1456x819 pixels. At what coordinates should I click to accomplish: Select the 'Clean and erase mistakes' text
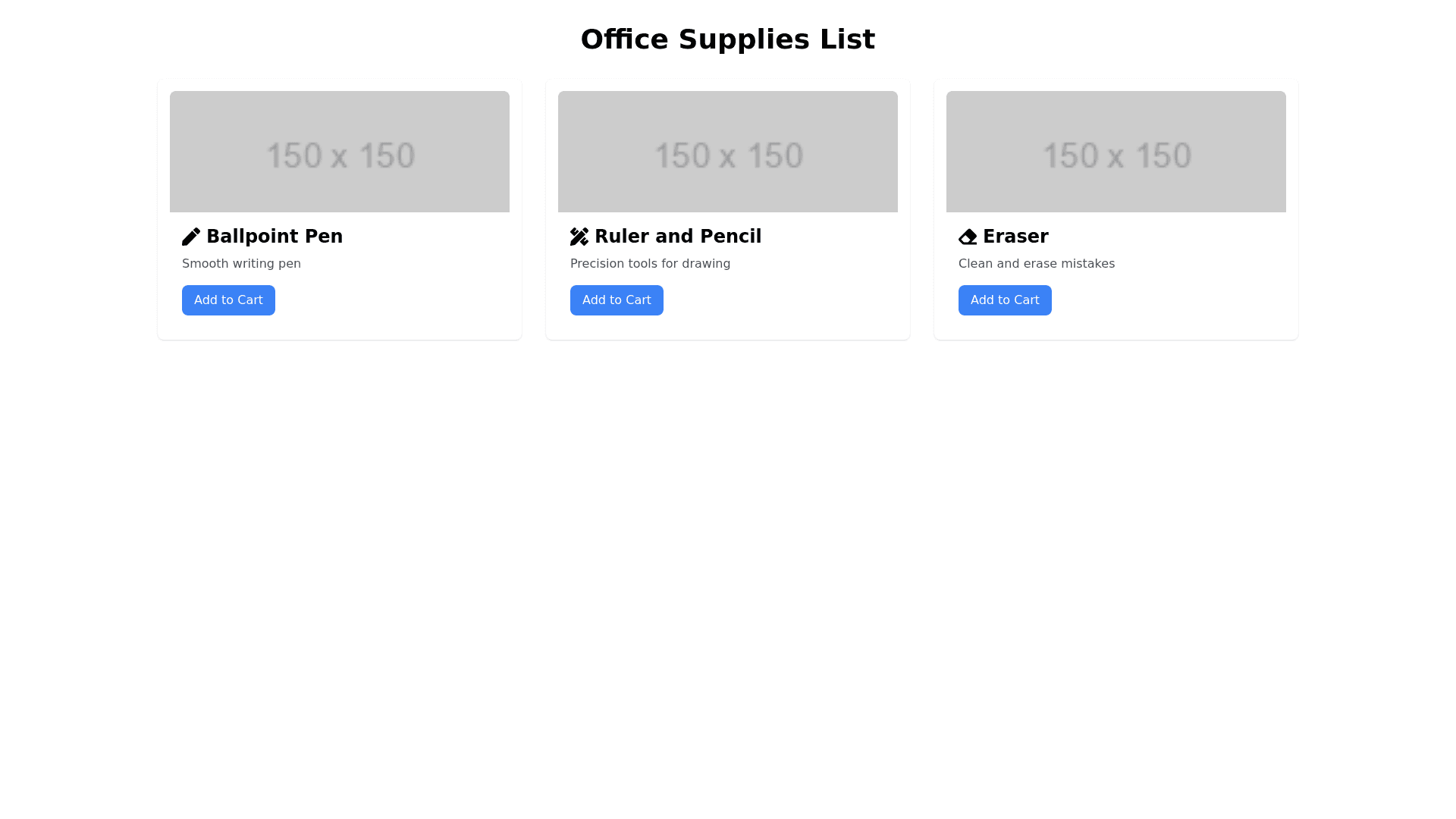point(1036,264)
